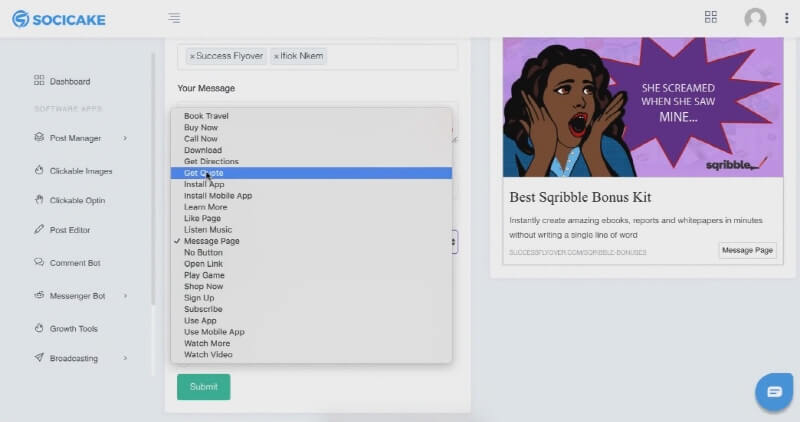Click the Broadcasting paper plane icon

39,357
